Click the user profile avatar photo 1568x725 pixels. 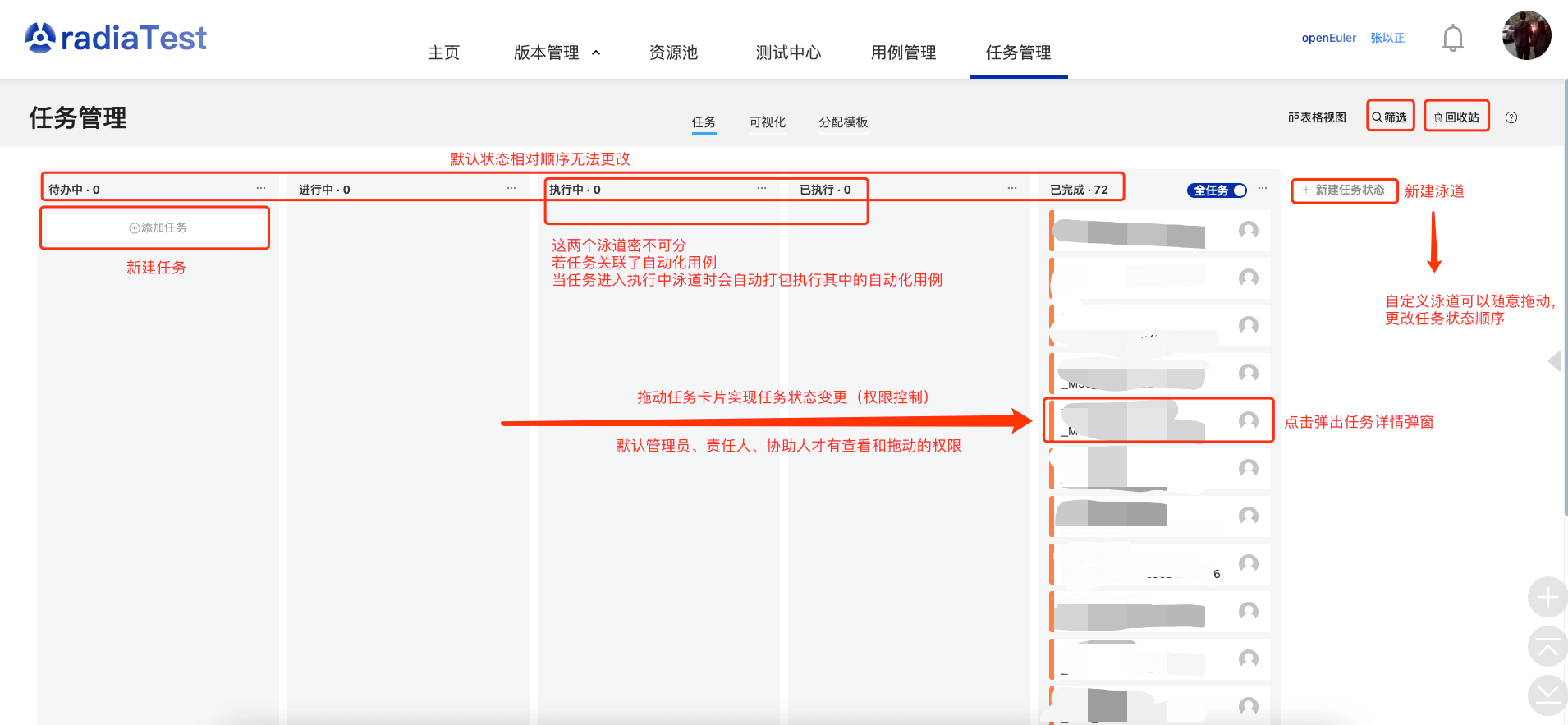1525,36
